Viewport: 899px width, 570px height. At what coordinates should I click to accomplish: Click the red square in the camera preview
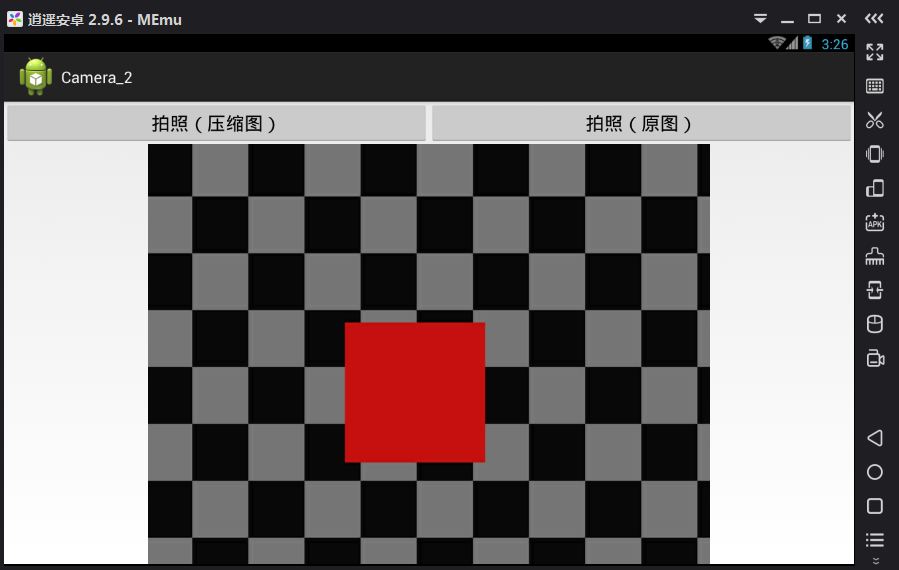pyautogui.click(x=415, y=392)
